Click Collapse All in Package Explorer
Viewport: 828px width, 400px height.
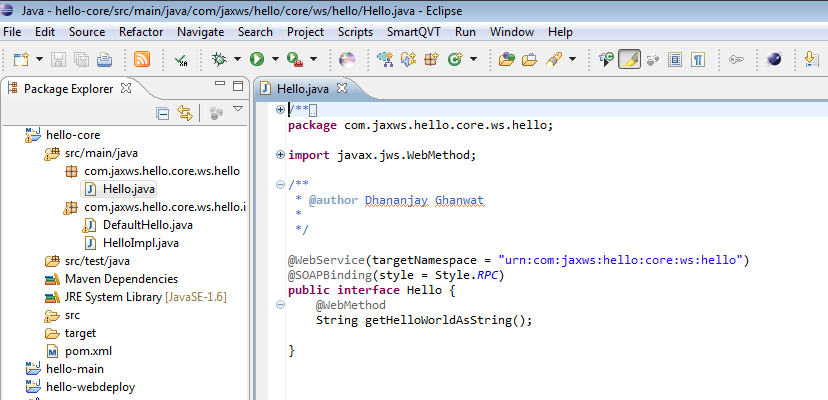click(x=163, y=113)
